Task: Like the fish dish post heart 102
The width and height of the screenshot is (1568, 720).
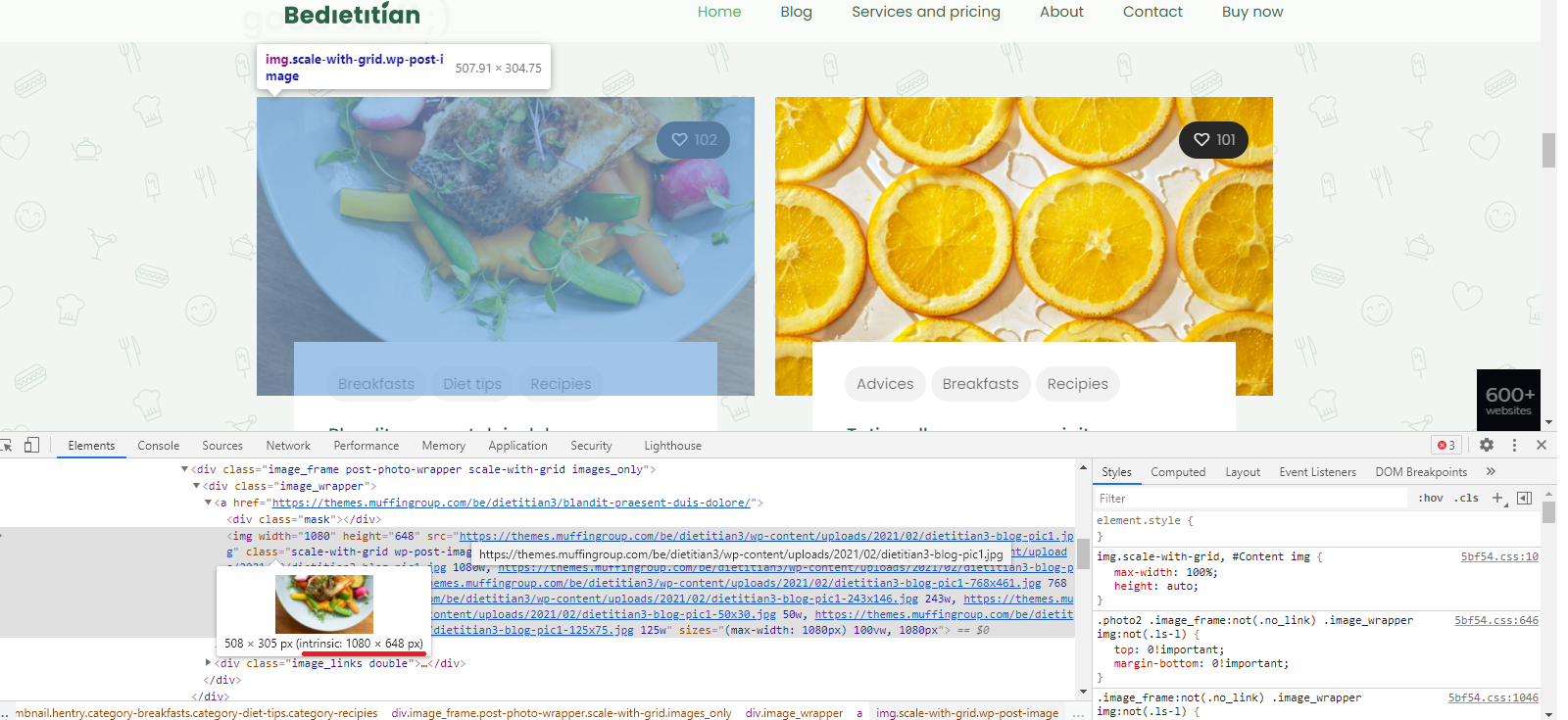Action: click(694, 140)
